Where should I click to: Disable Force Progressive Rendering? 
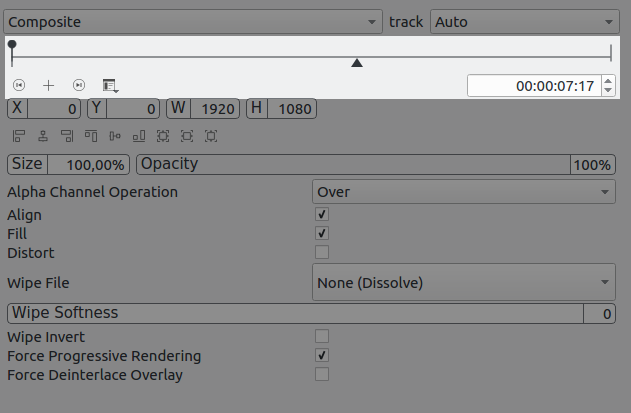pos(322,356)
